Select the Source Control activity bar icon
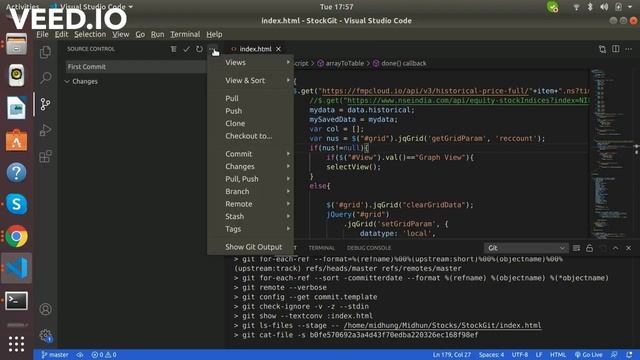Screen dimensions: 640x360 [x=45, y=104]
